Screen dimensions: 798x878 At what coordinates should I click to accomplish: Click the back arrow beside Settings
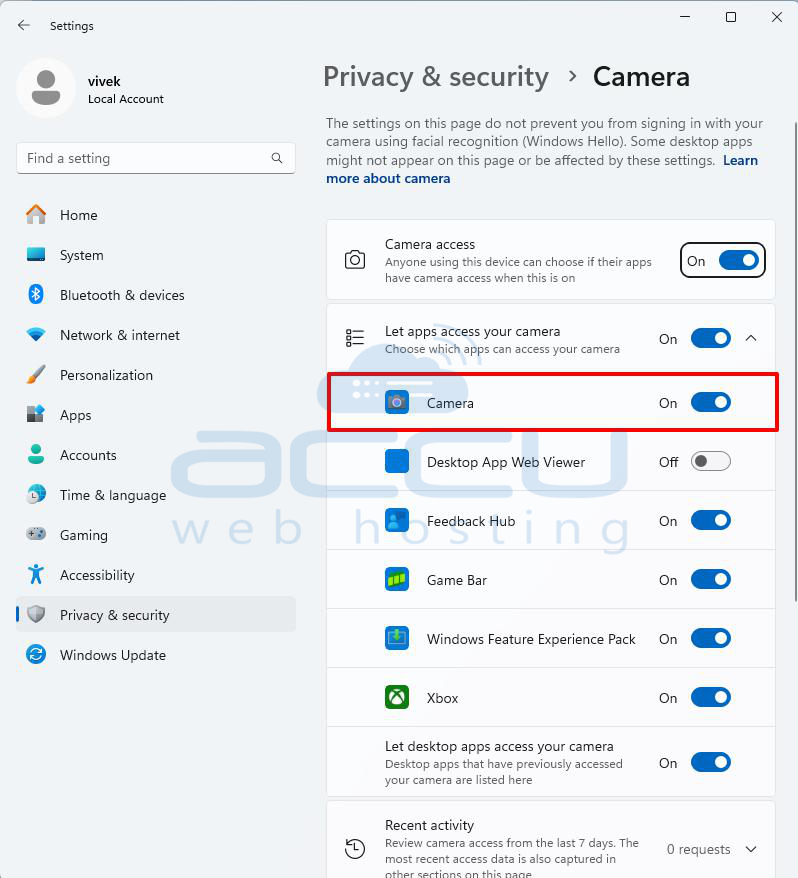click(x=24, y=25)
